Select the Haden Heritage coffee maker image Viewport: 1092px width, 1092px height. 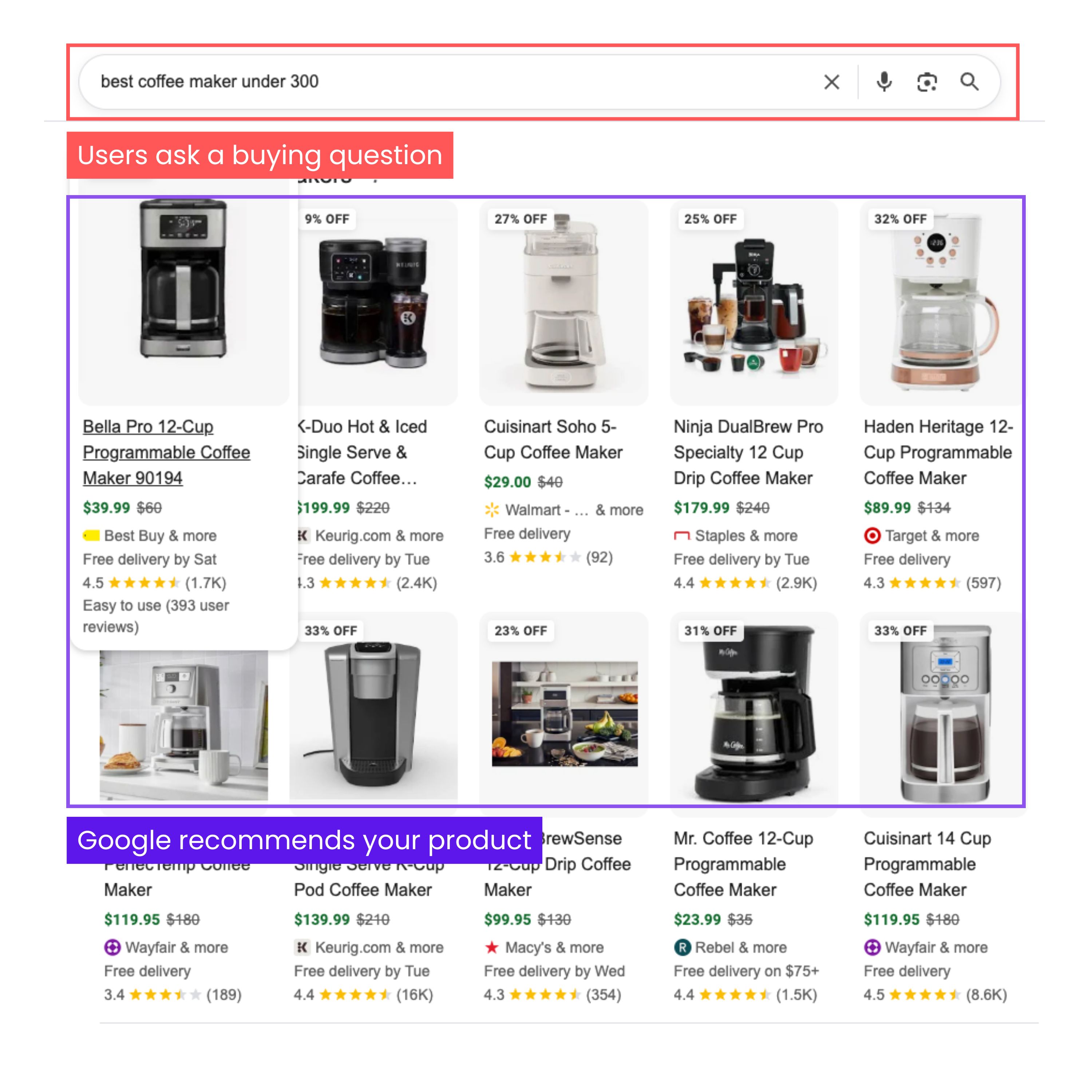(x=941, y=302)
